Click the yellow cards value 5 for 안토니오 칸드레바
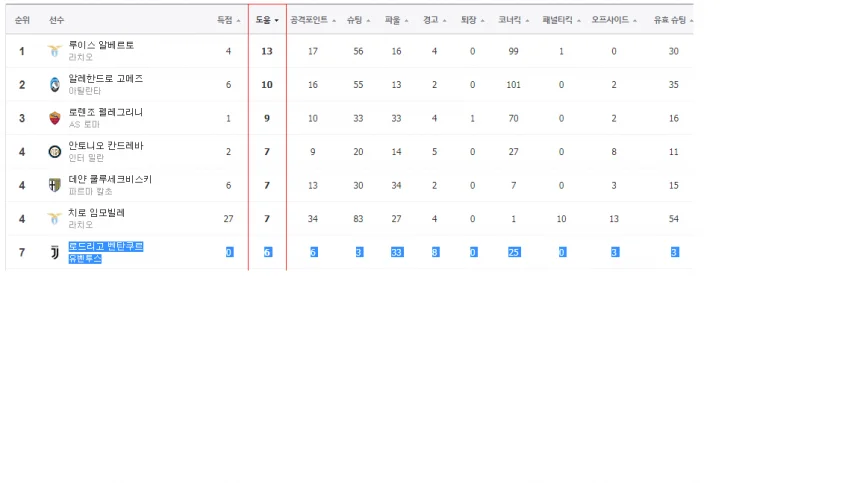 (x=434, y=151)
